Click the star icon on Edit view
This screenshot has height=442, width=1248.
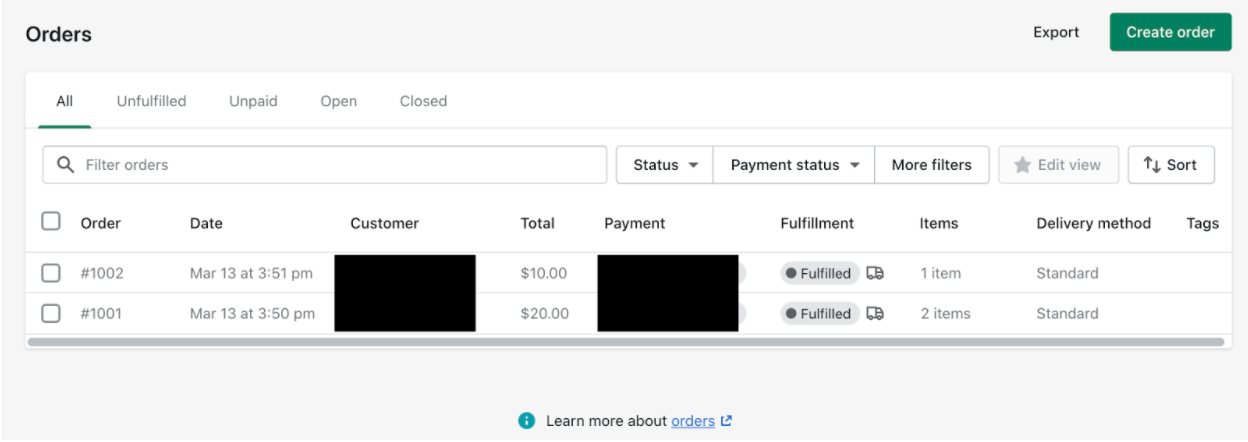1022,165
